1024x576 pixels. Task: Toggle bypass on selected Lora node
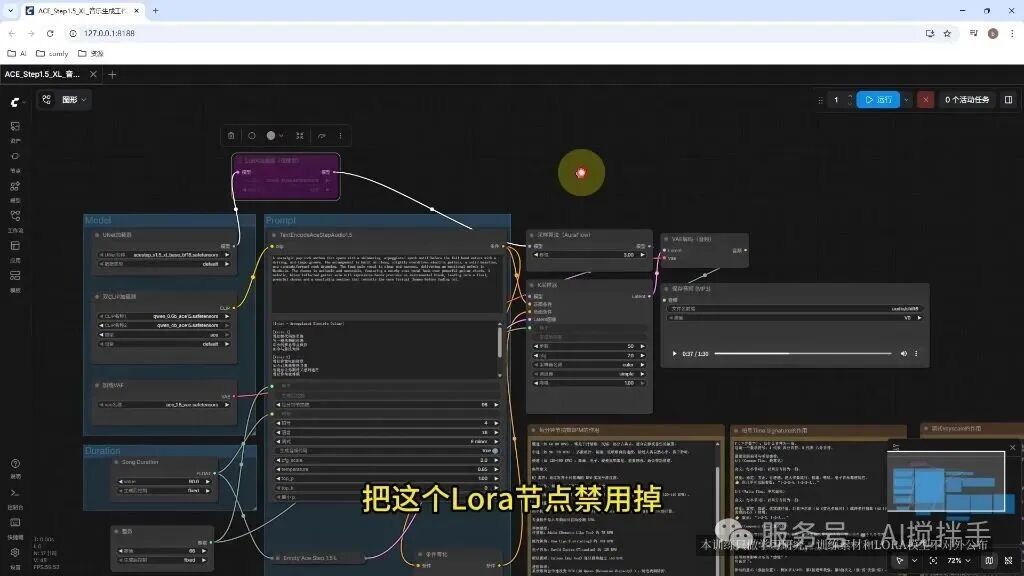[321, 136]
